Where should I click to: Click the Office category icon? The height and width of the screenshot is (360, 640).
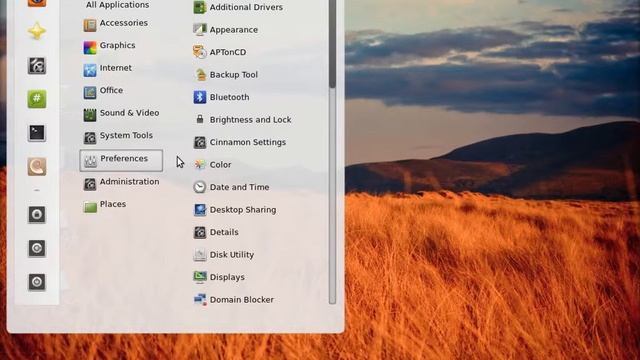90,93
